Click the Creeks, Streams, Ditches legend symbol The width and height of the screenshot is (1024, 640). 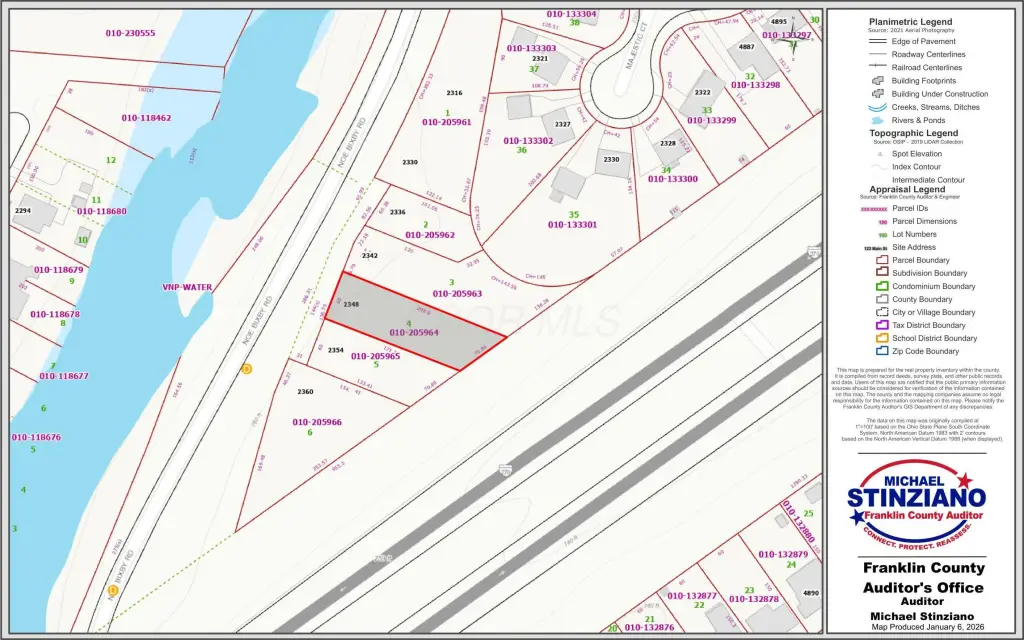tap(877, 107)
